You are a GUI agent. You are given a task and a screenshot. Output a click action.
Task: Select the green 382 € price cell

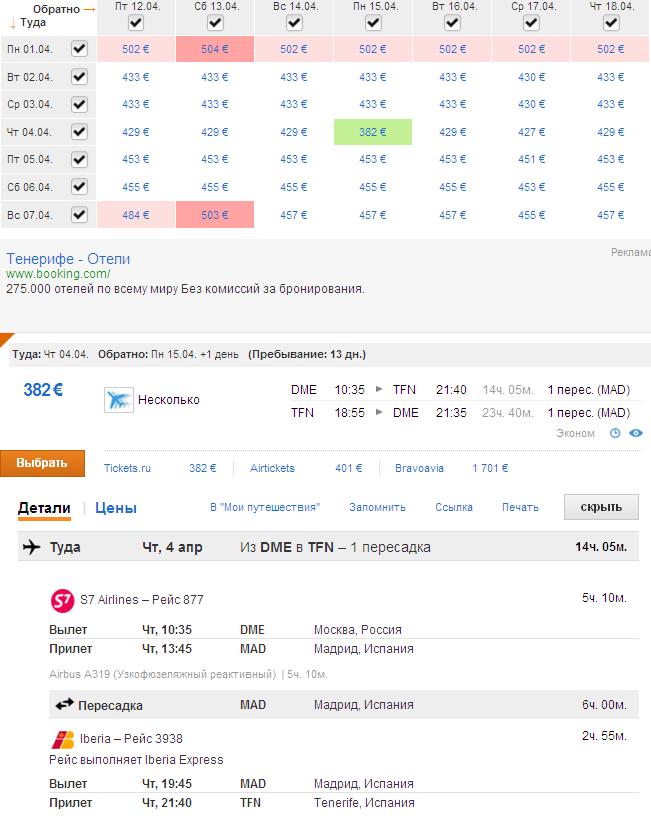[x=373, y=132]
